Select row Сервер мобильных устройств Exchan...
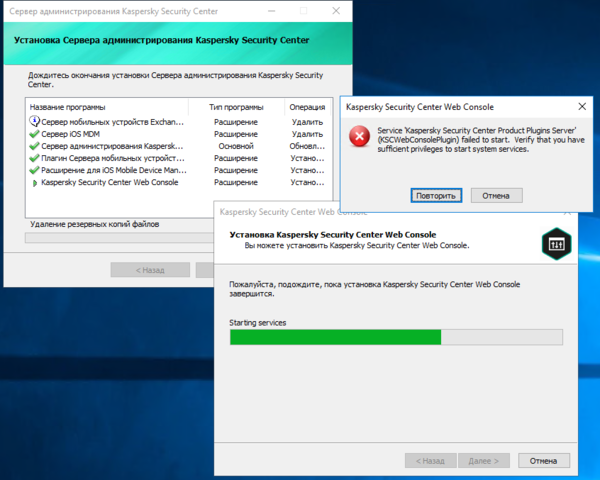Viewport: 600px width, 480px height. tap(179, 122)
